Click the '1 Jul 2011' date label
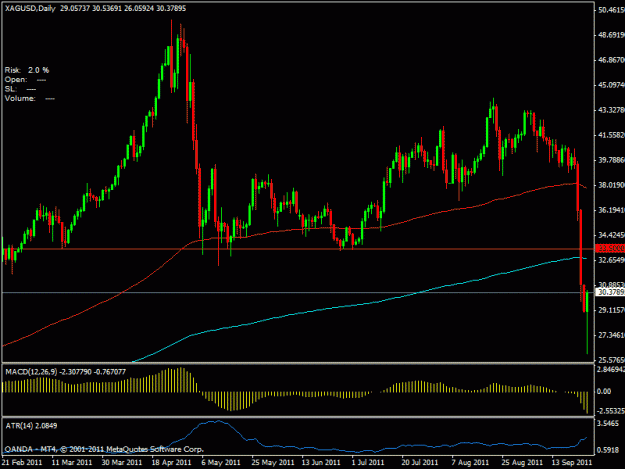Screen dimensions: 625x469 pyautogui.click(x=368, y=462)
